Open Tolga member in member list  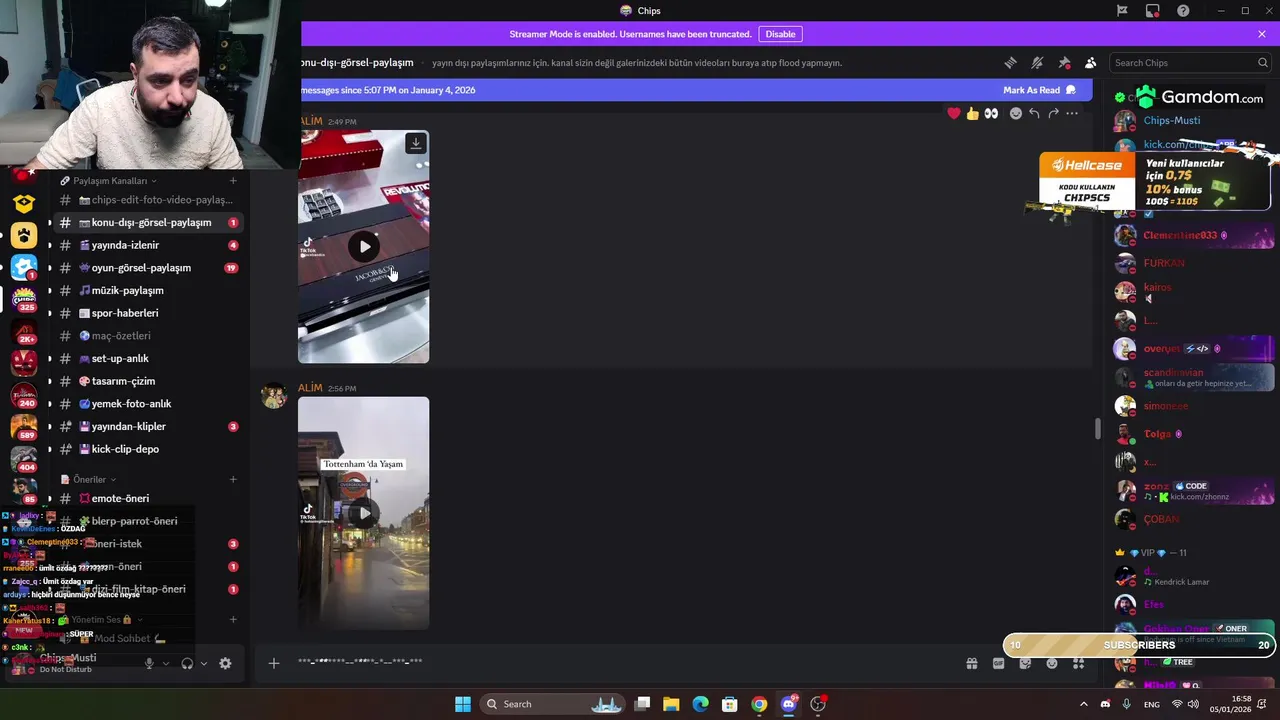click(1157, 434)
